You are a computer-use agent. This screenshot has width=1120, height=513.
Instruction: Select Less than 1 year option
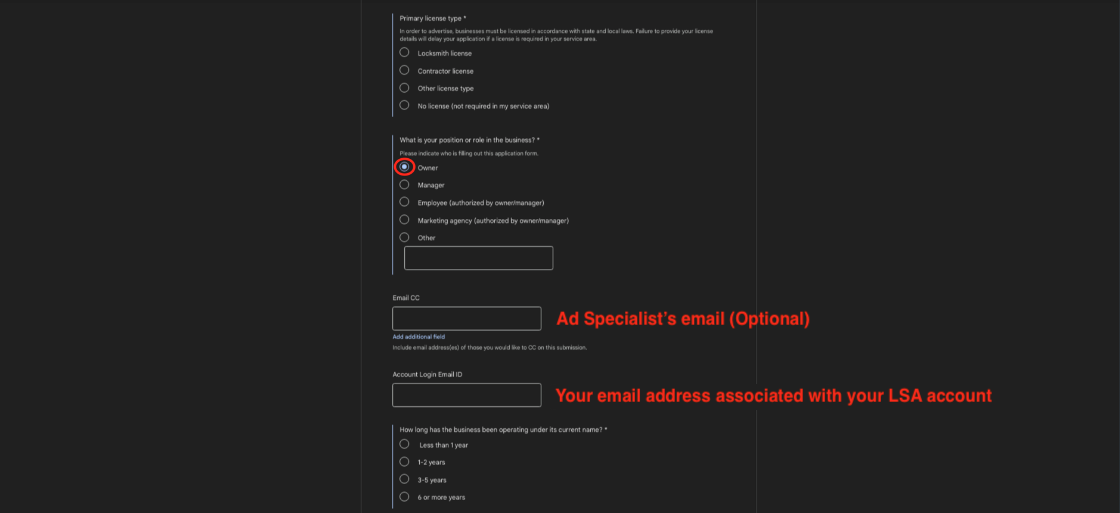(x=404, y=444)
